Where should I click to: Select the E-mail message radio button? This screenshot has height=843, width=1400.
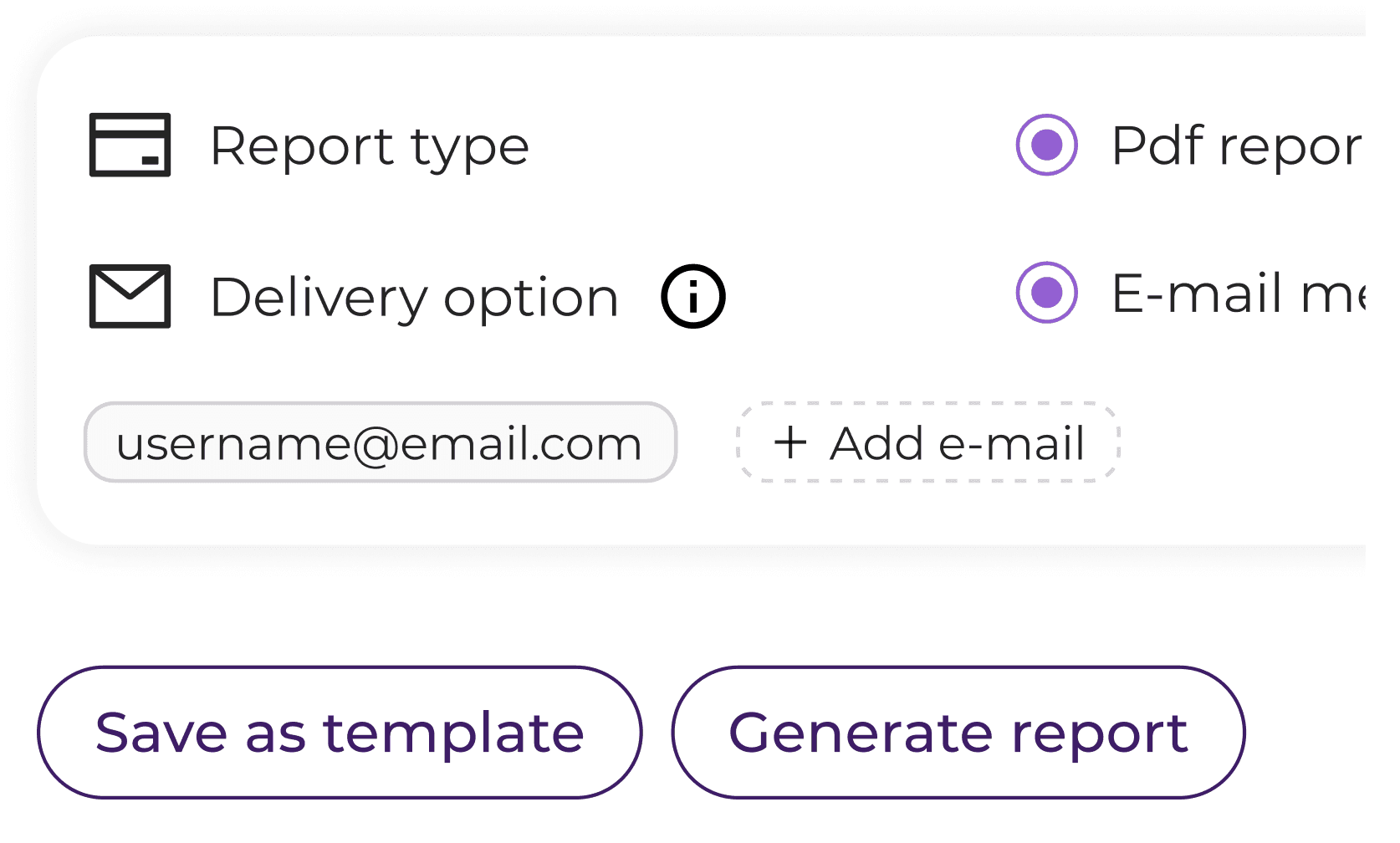point(1046,293)
